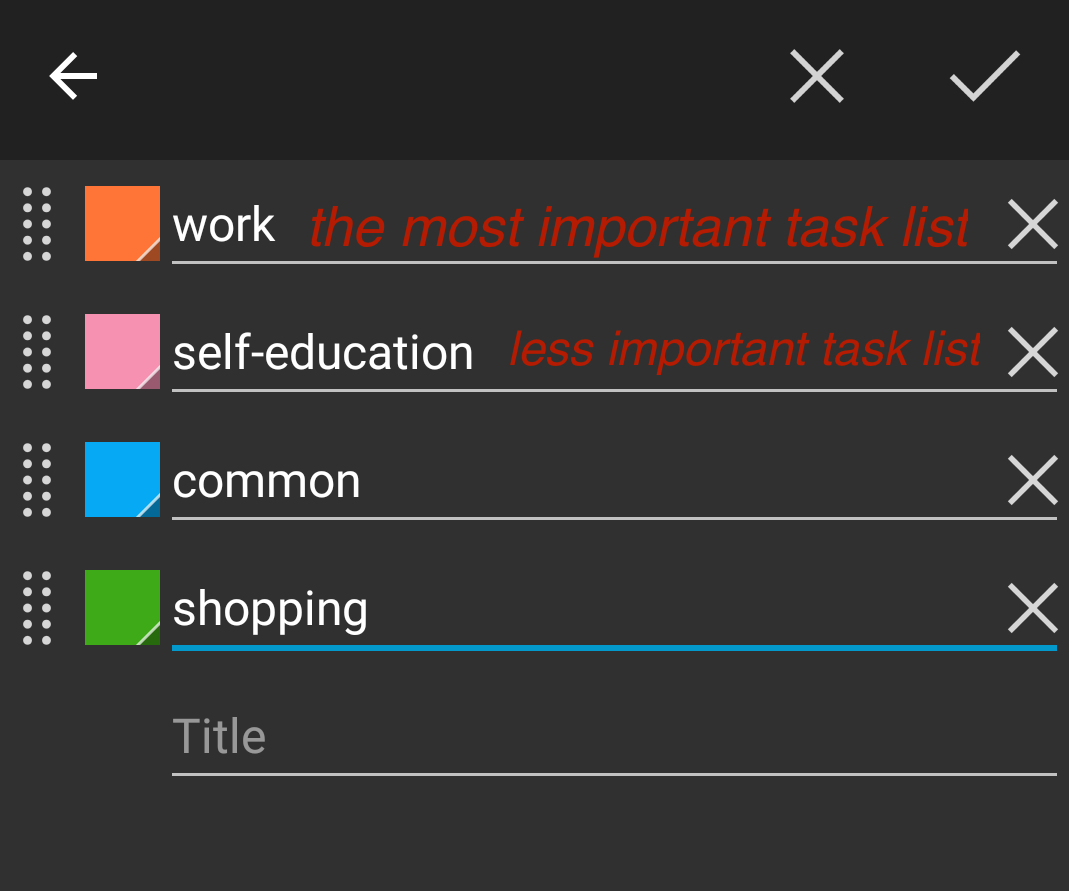Image resolution: width=1069 pixels, height=891 pixels.
Task: Tap the empty Title field
Action: (610, 738)
